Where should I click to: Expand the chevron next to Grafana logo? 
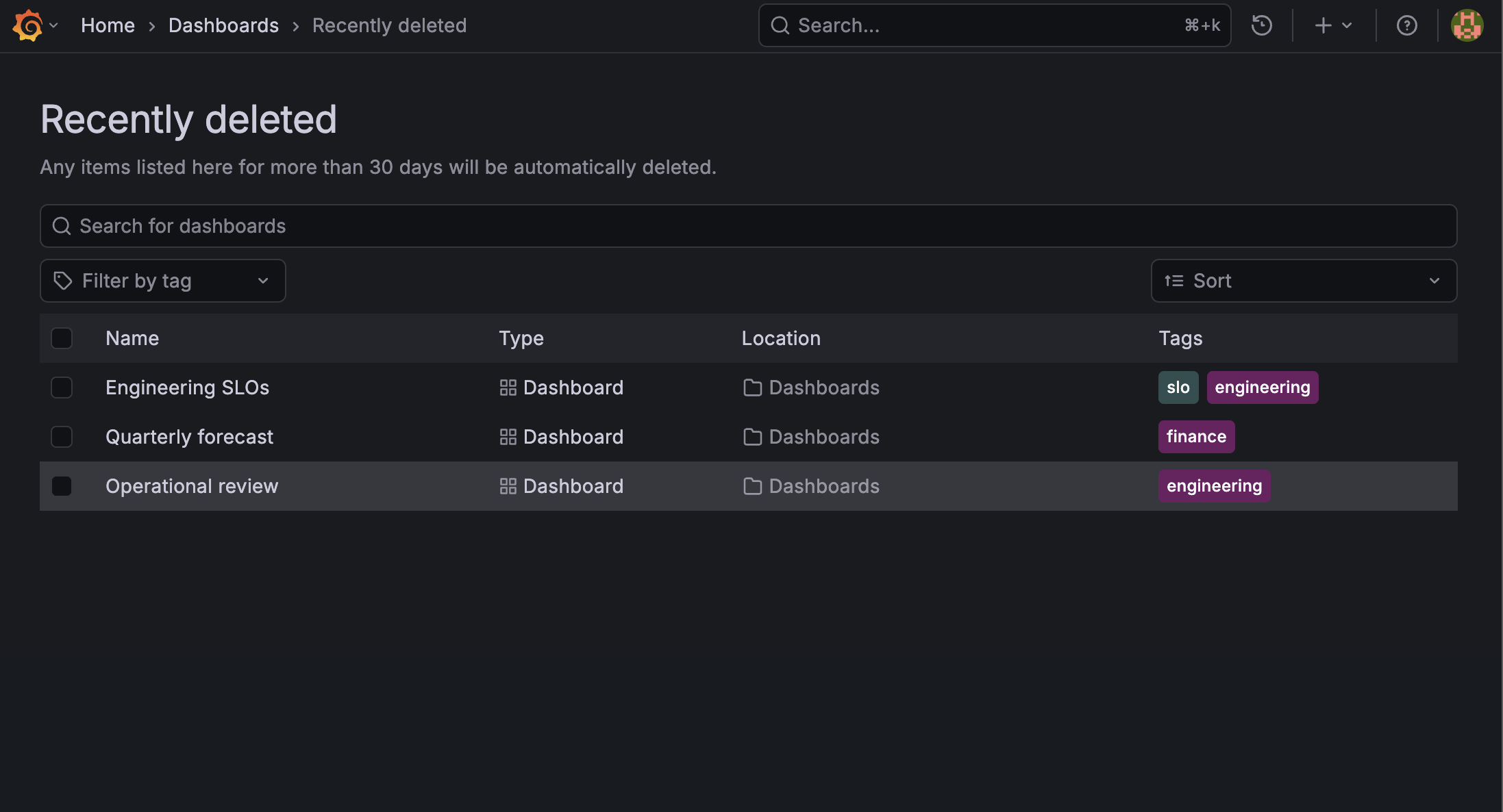[53, 25]
